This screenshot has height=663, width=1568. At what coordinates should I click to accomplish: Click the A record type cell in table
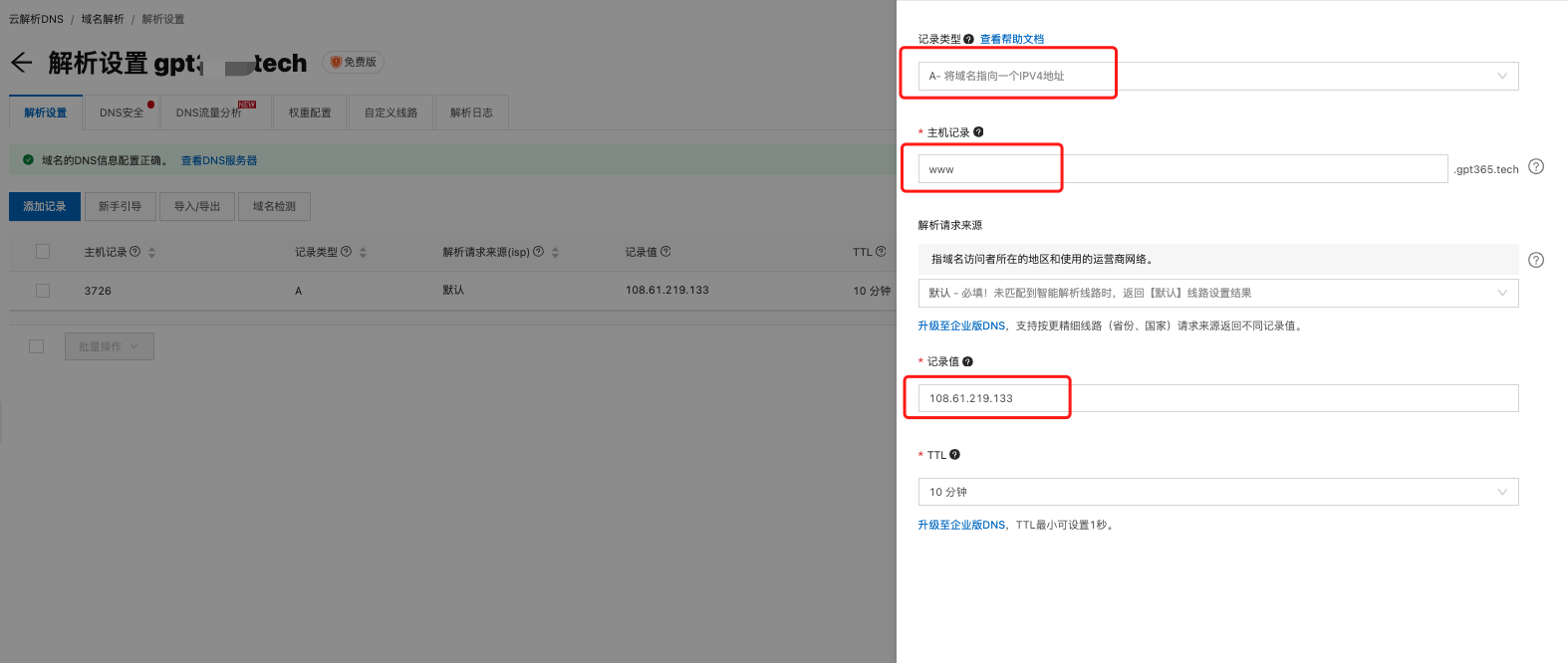[298, 291]
